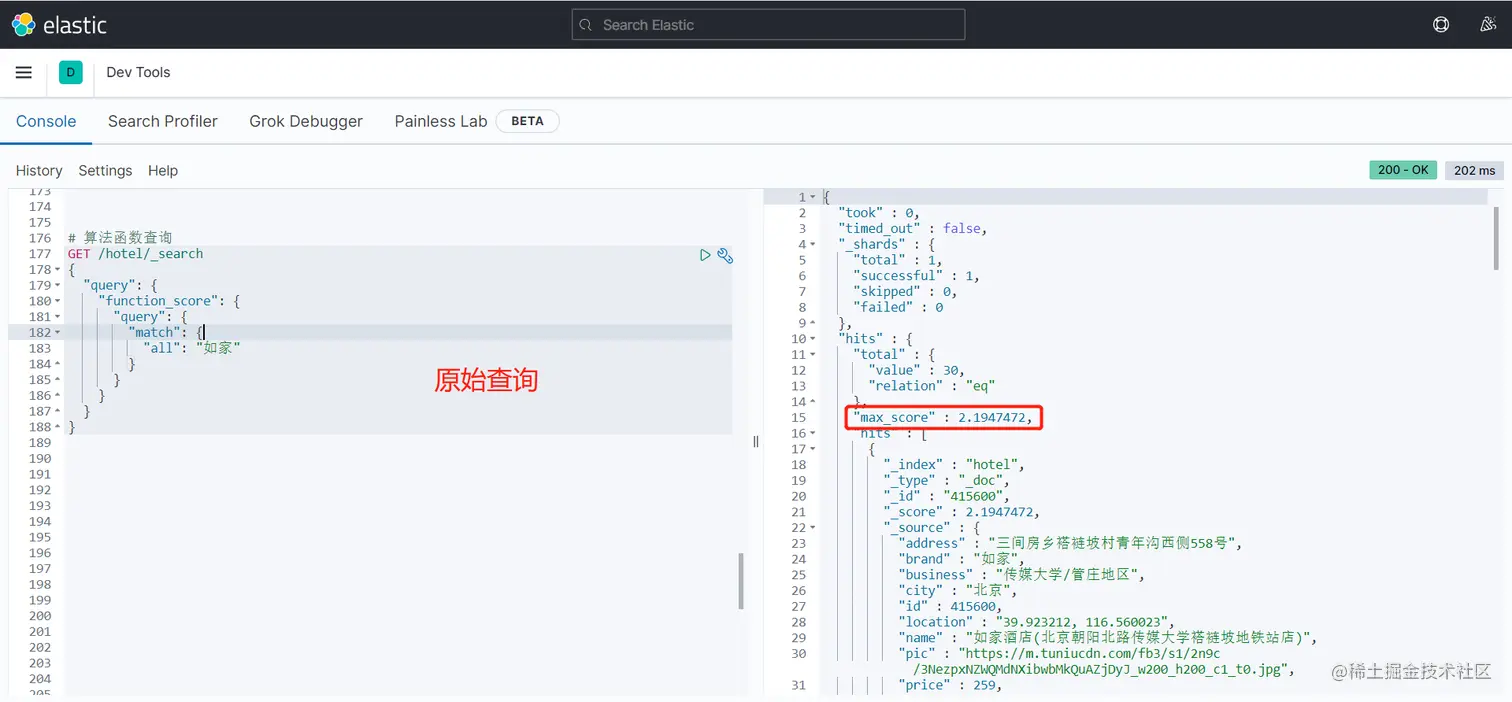This screenshot has height=702, width=1512.
Task: Collapse _shards block at response line 4
Action: 813,245
